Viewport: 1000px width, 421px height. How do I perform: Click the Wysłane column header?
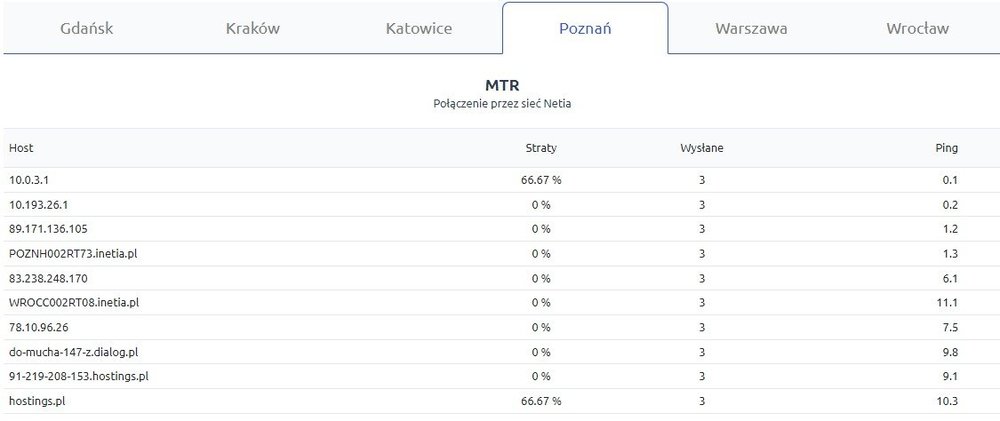(702, 148)
